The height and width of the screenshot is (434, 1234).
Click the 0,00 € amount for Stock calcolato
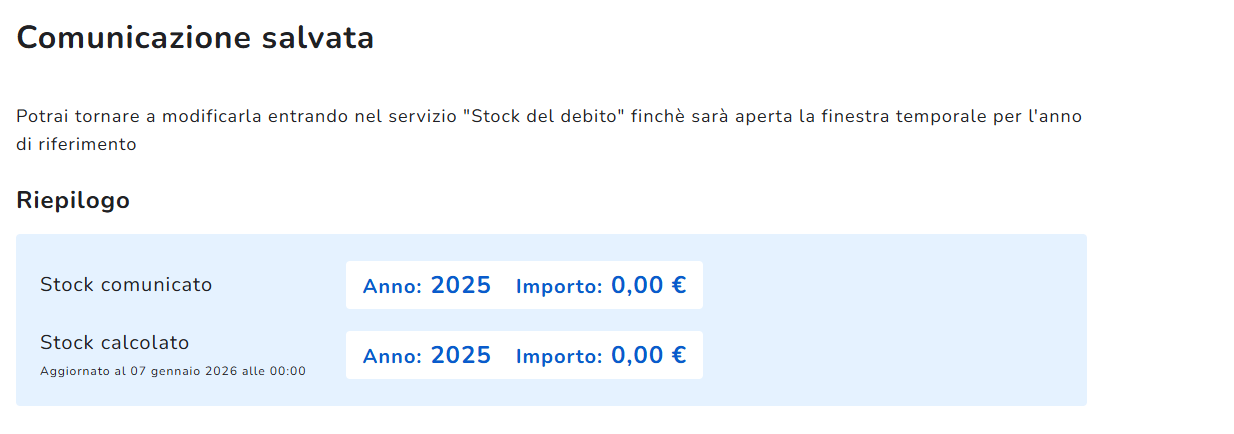click(x=648, y=356)
